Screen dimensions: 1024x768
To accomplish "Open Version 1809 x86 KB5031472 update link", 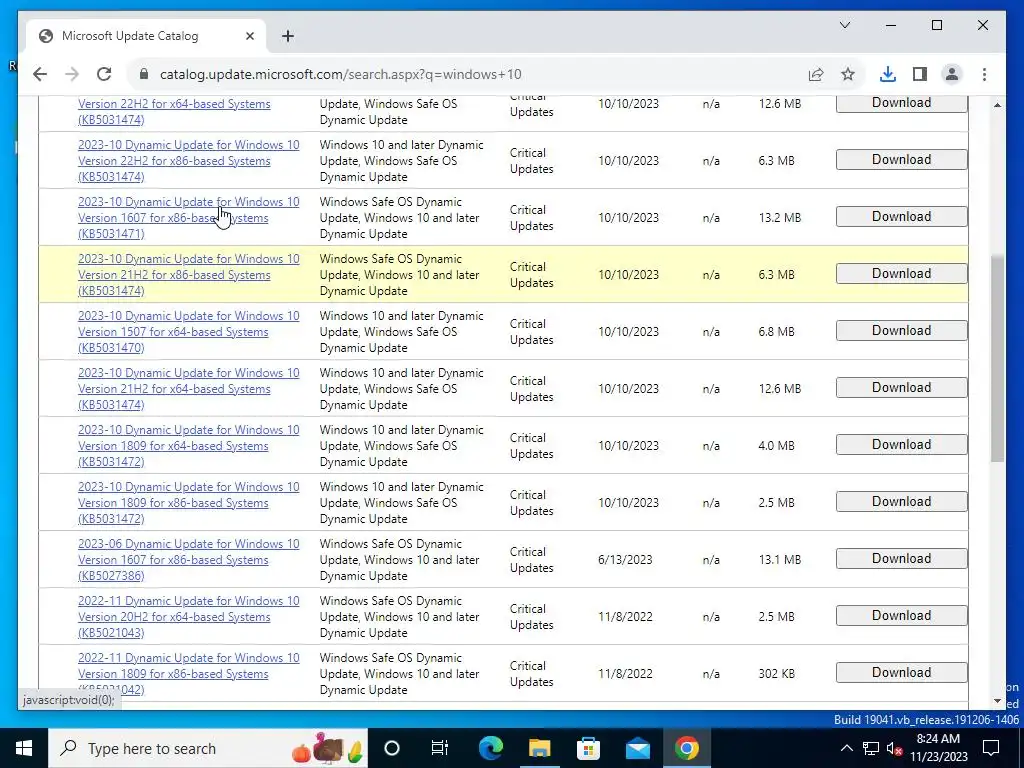I will pyautogui.click(x=189, y=502).
